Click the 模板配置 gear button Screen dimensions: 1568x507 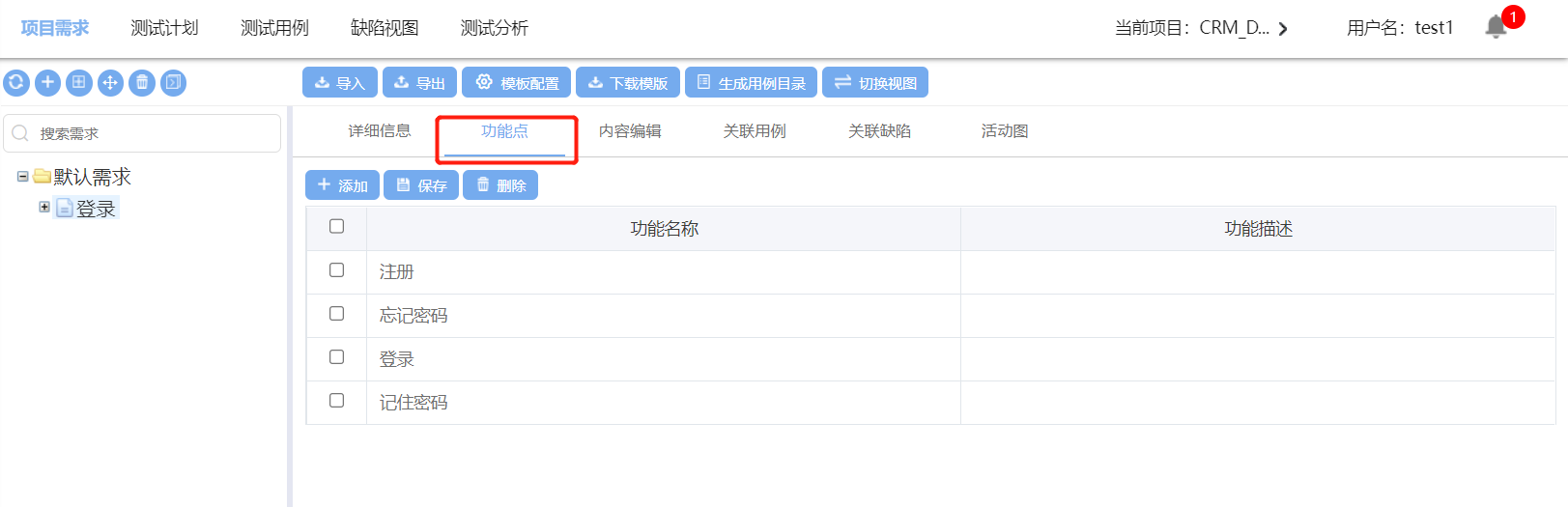click(x=517, y=83)
